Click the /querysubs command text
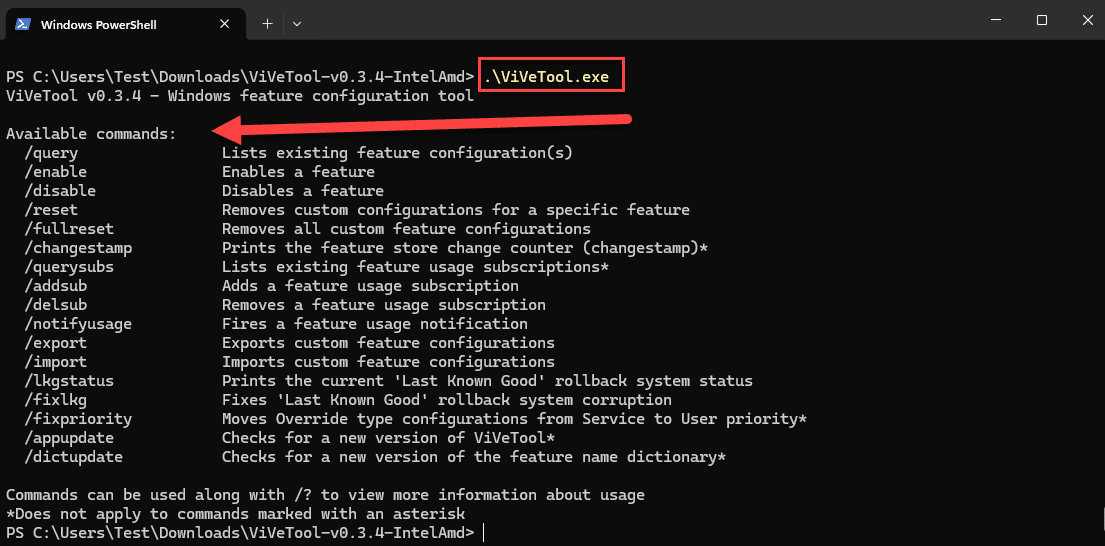This screenshot has width=1105, height=546. click(69, 266)
